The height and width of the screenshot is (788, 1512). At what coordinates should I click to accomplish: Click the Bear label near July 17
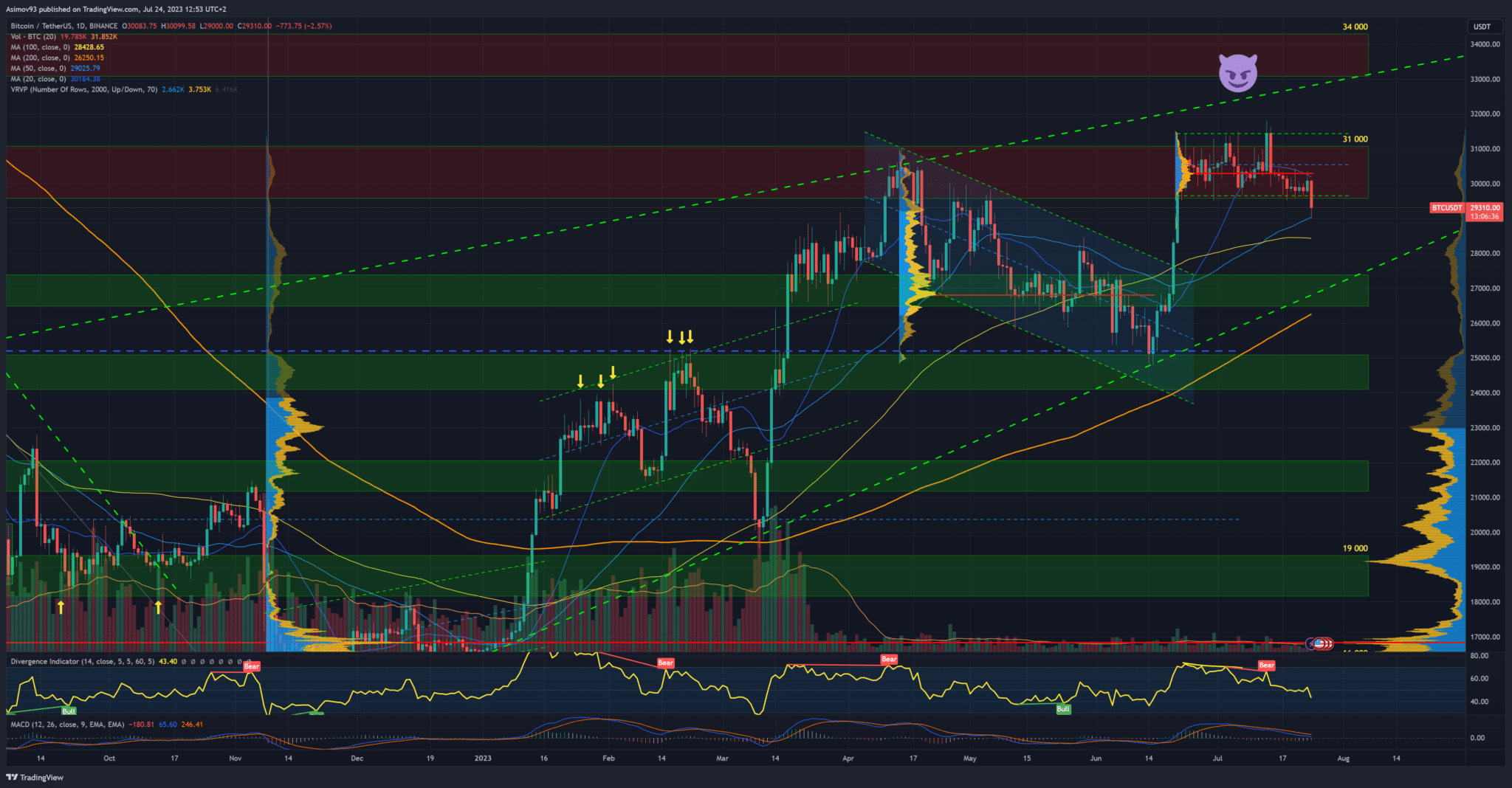1266,665
